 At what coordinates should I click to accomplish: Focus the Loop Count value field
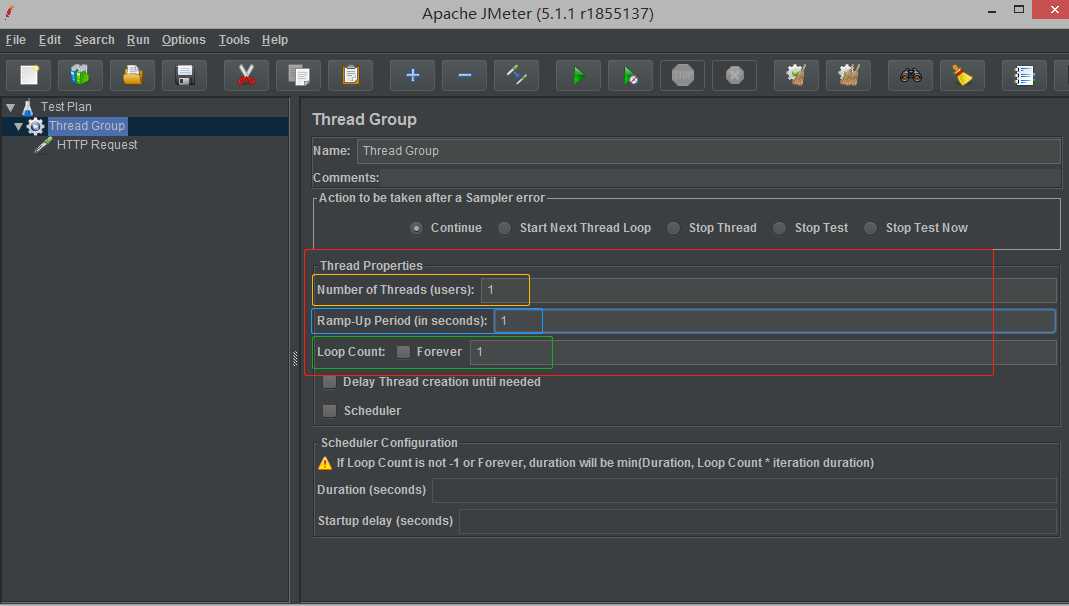[764, 352]
